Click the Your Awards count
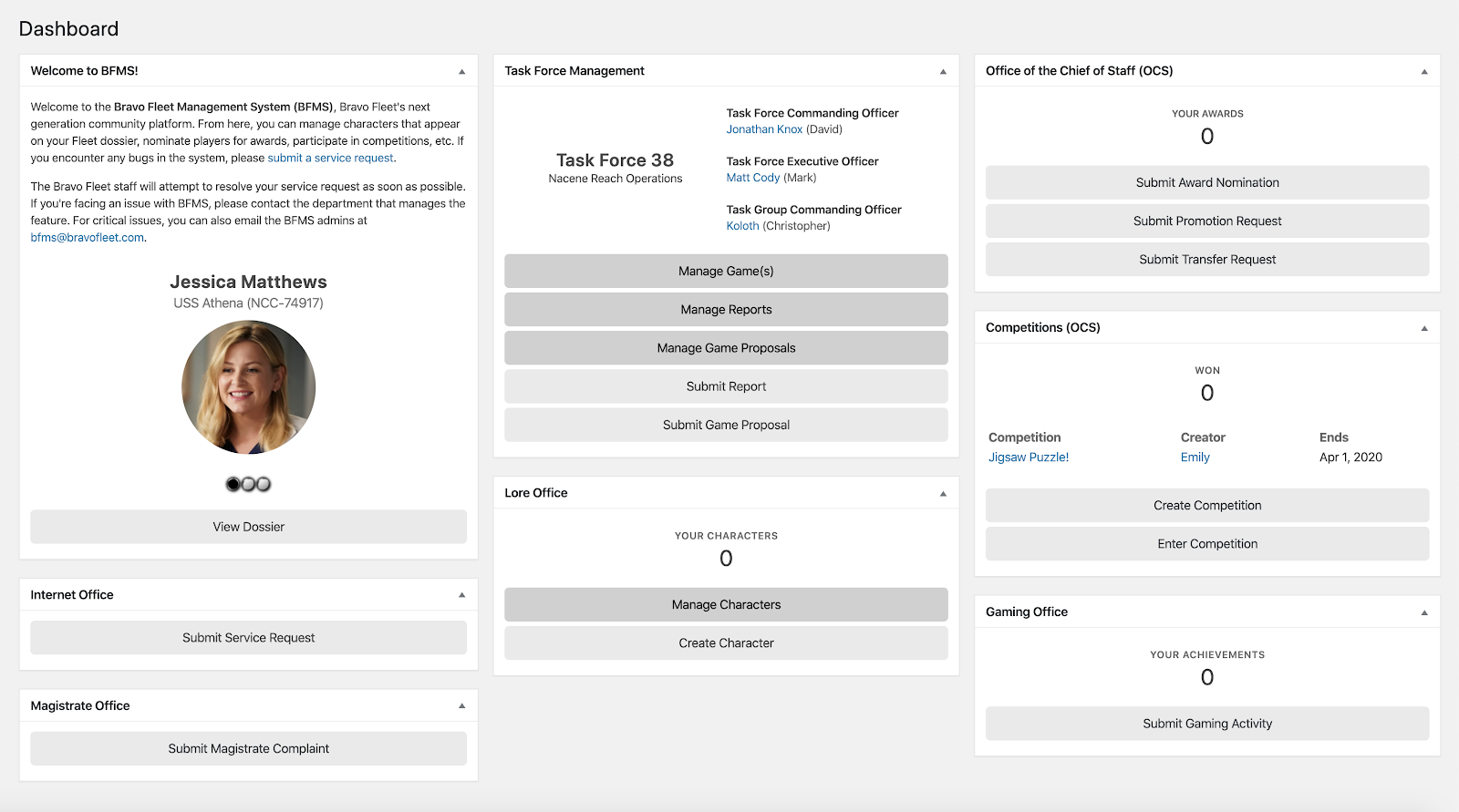This screenshot has height=812, width=1459. point(1207,137)
